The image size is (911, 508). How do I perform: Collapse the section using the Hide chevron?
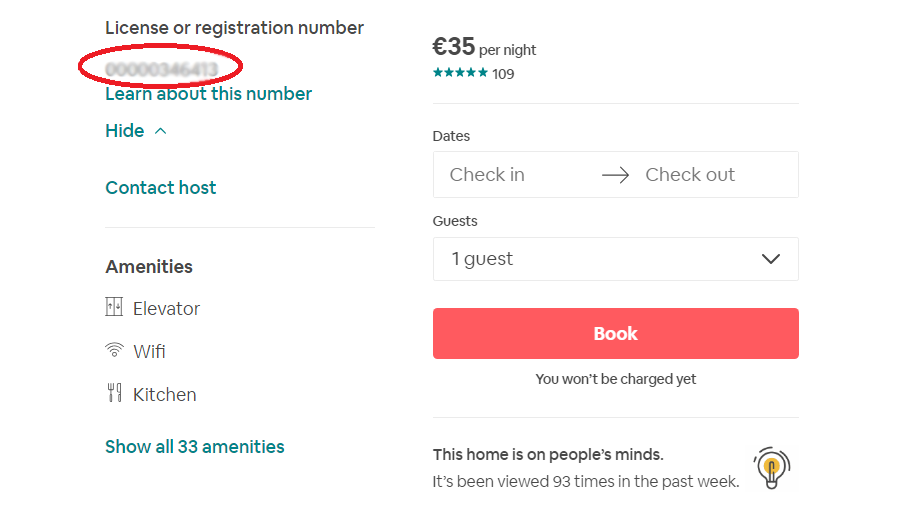click(161, 131)
